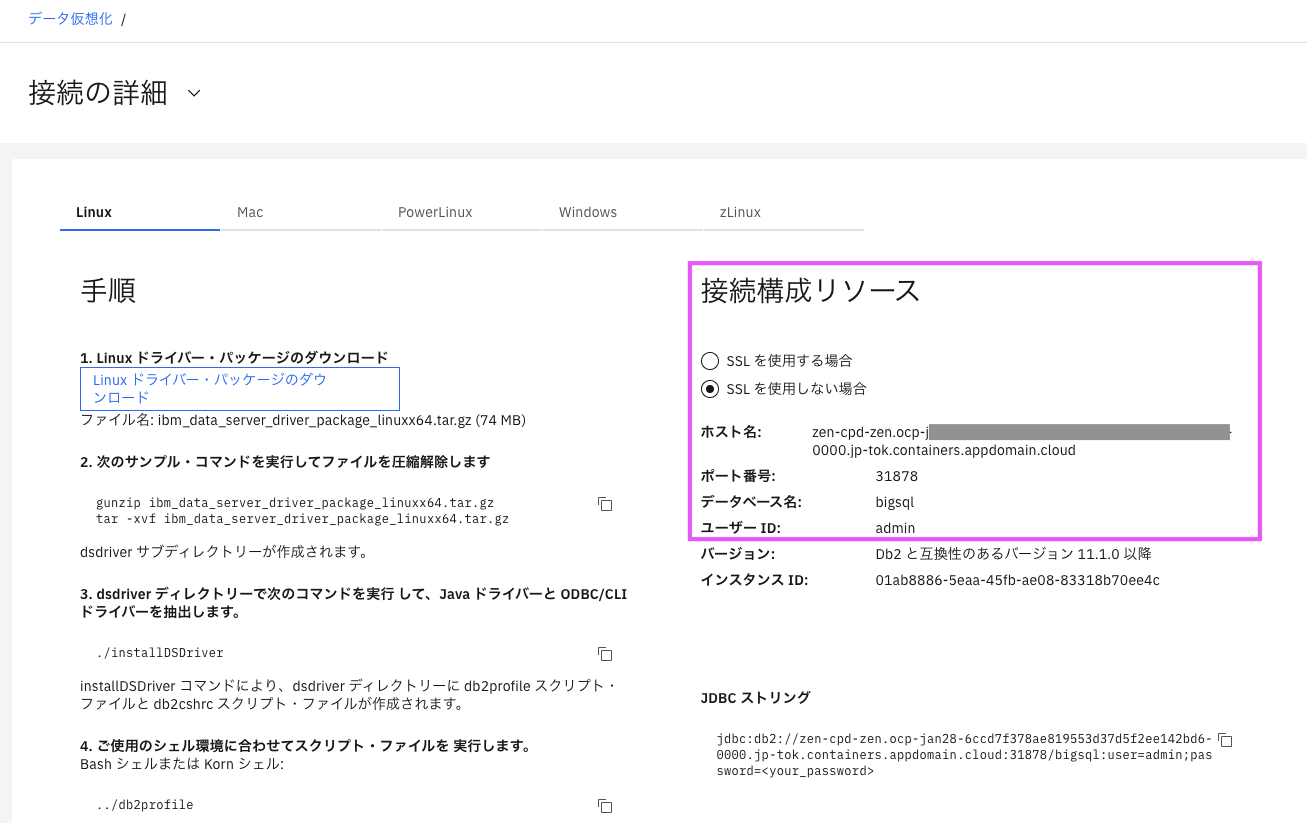Switch to the Linux tab

click(140, 212)
